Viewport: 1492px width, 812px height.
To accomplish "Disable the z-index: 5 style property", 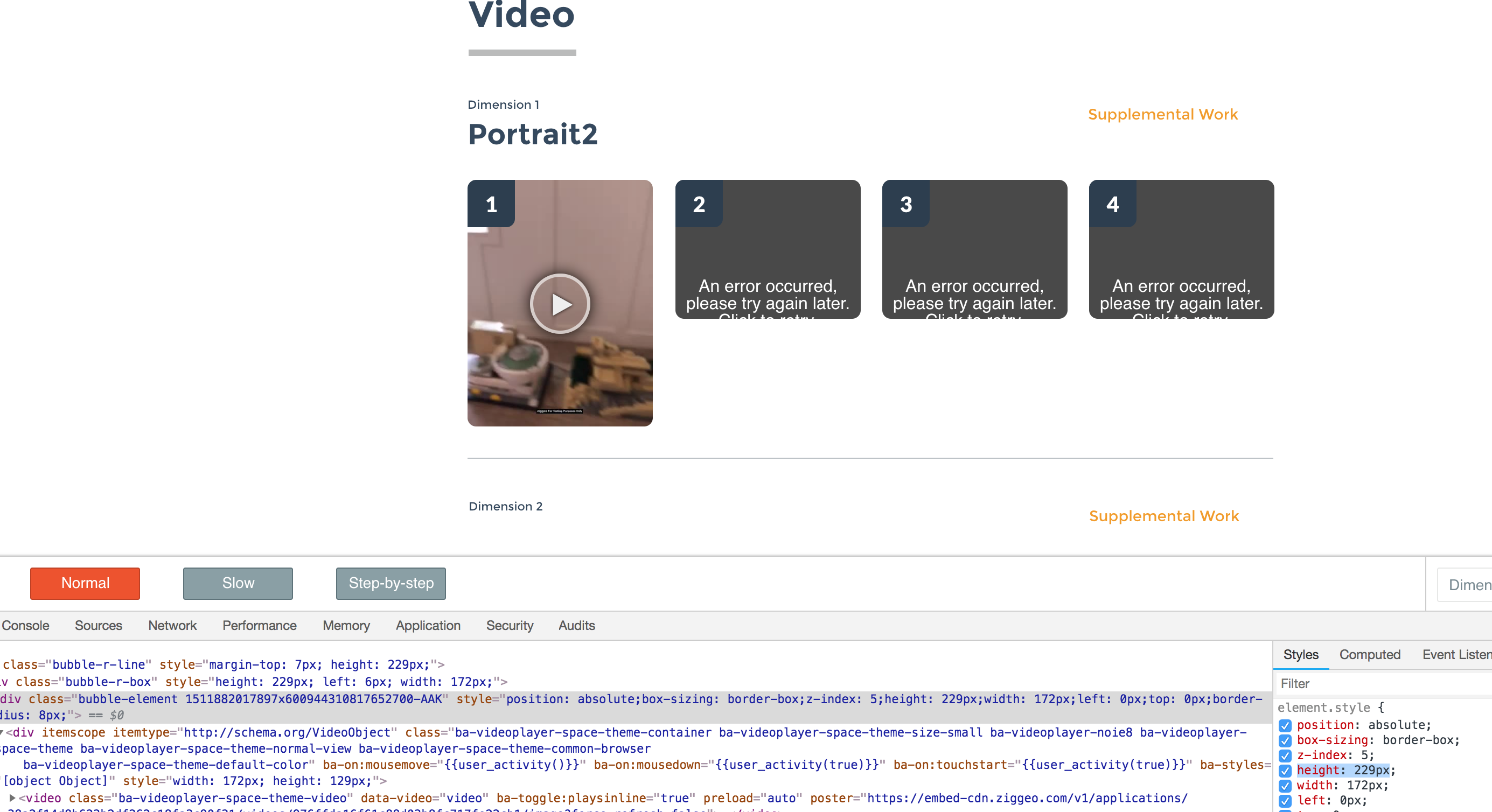I will click(1285, 755).
